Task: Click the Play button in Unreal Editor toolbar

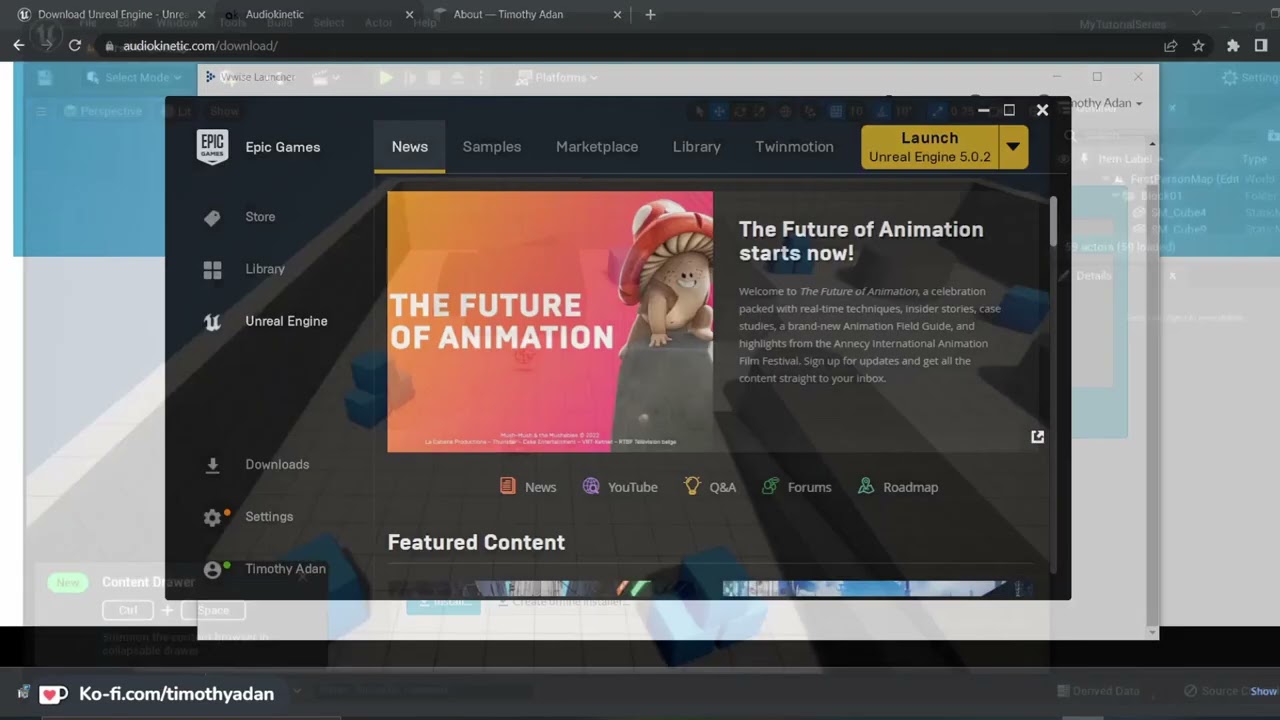Action: click(386, 78)
